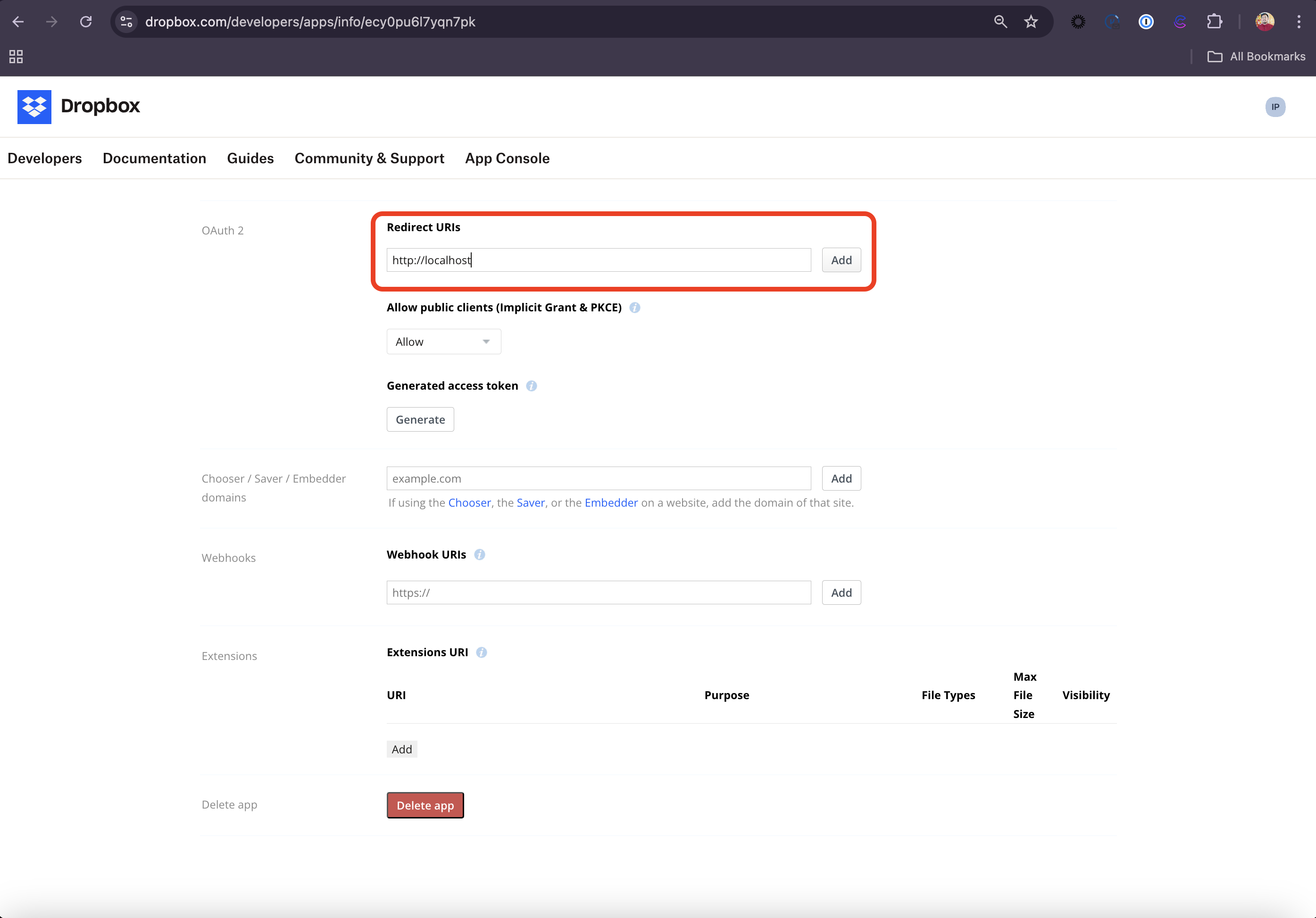Open the Embedder link
Screen dimensions: 1316x918
tap(611, 503)
